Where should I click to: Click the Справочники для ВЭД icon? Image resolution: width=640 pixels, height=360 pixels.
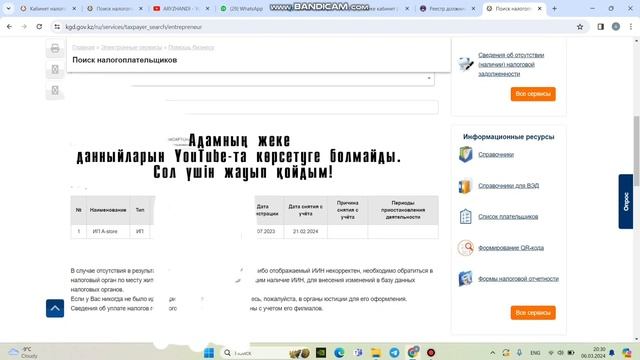click(465, 186)
